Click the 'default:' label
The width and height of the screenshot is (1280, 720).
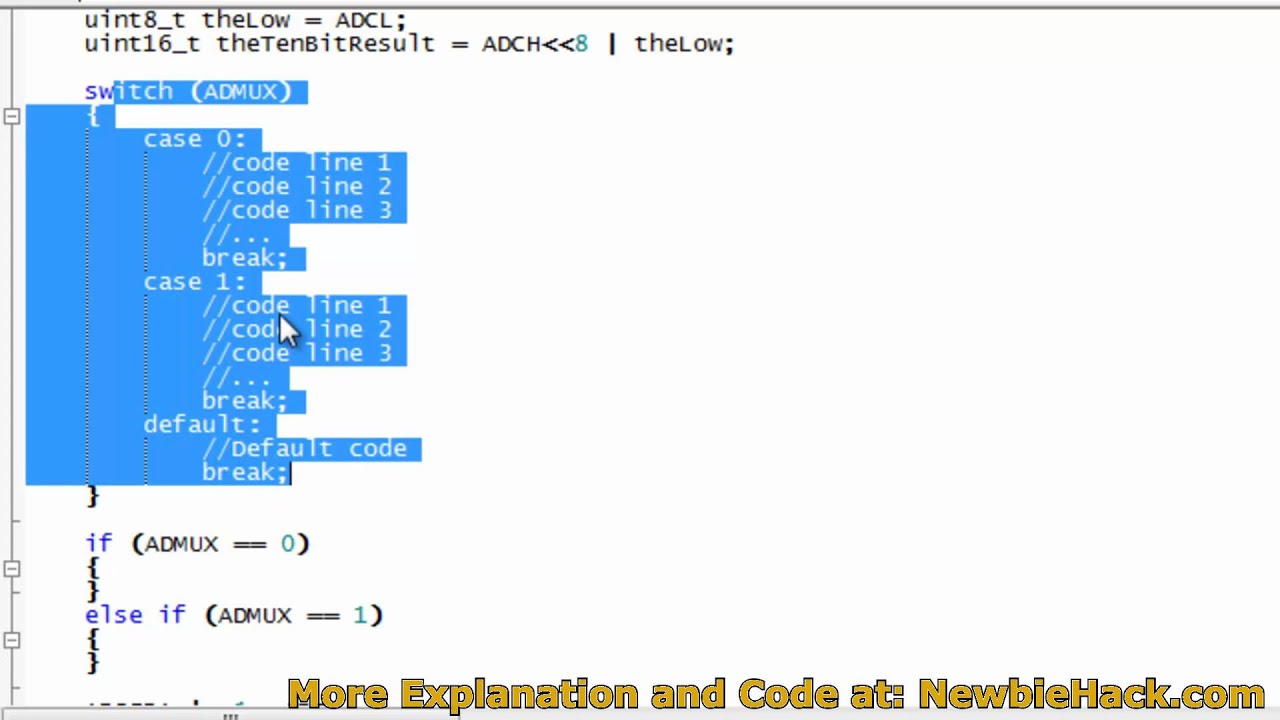(201, 425)
